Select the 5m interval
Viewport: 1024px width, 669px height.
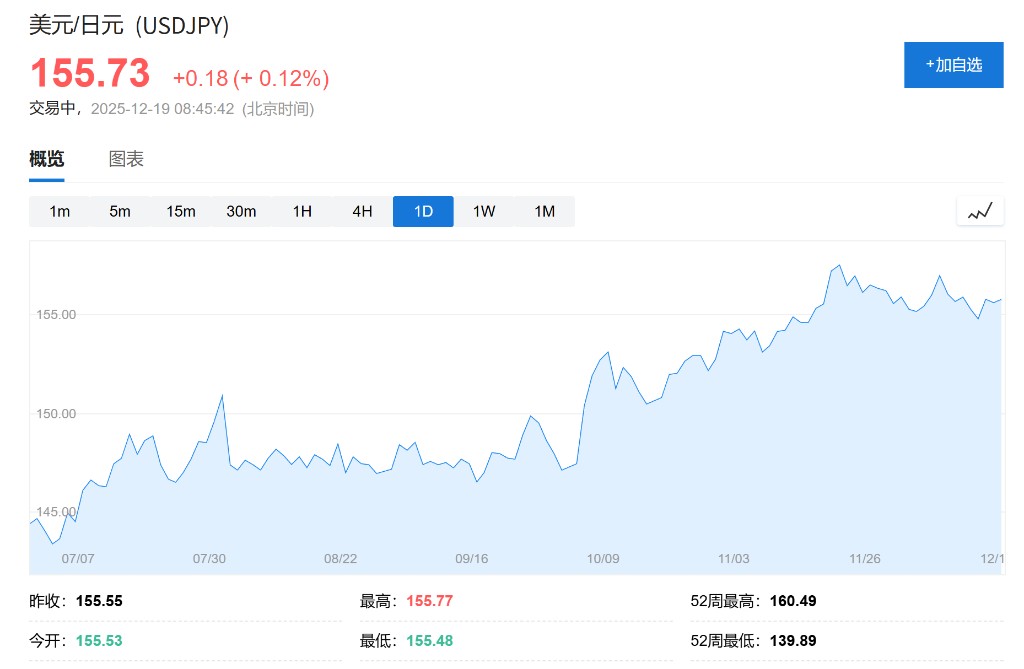pyautogui.click(x=120, y=211)
